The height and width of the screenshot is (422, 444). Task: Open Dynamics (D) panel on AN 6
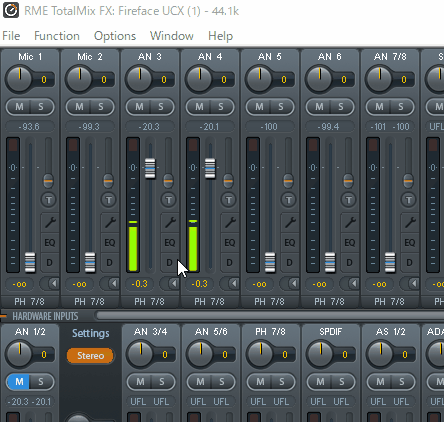[350, 263]
